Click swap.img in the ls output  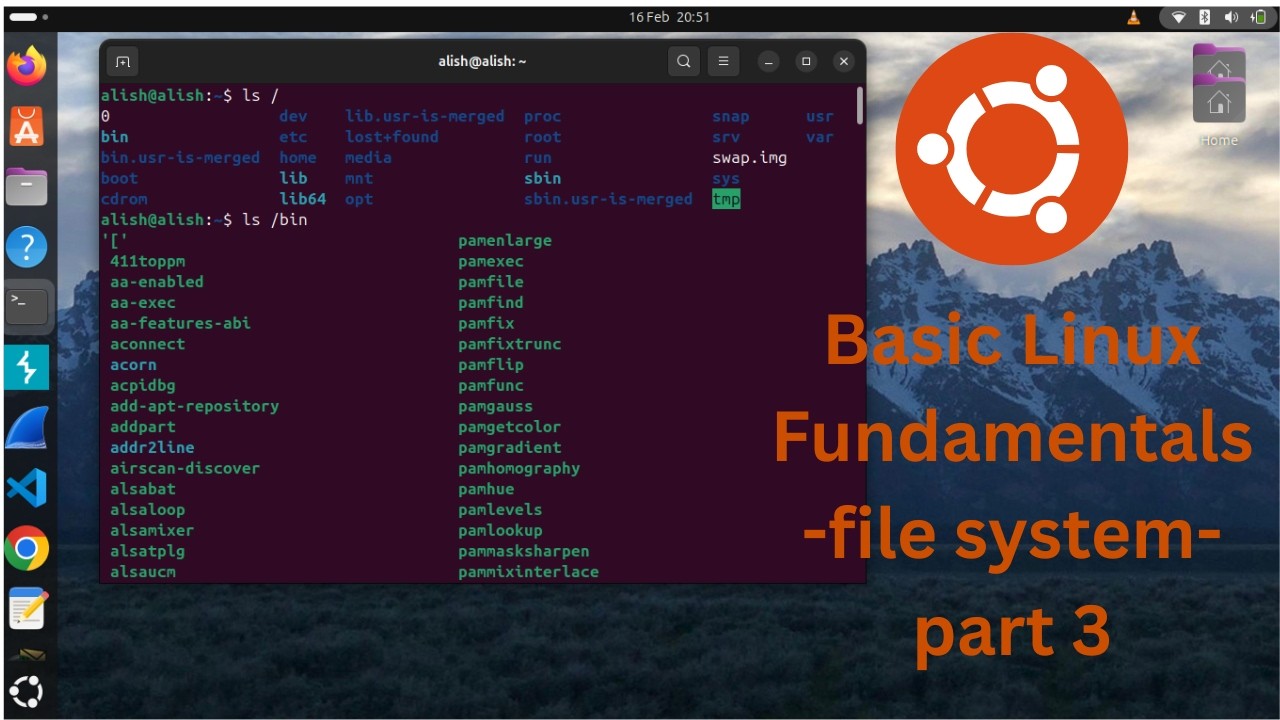(x=749, y=158)
